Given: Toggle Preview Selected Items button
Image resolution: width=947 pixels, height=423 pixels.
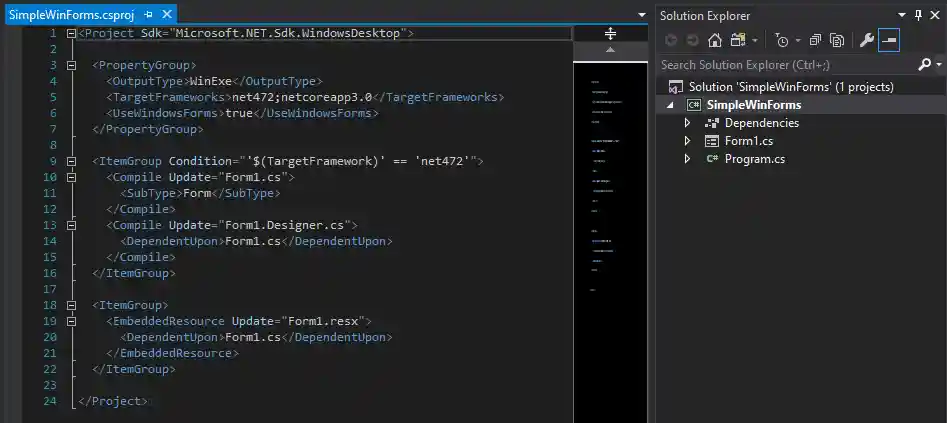Looking at the screenshot, I should tap(889, 41).
